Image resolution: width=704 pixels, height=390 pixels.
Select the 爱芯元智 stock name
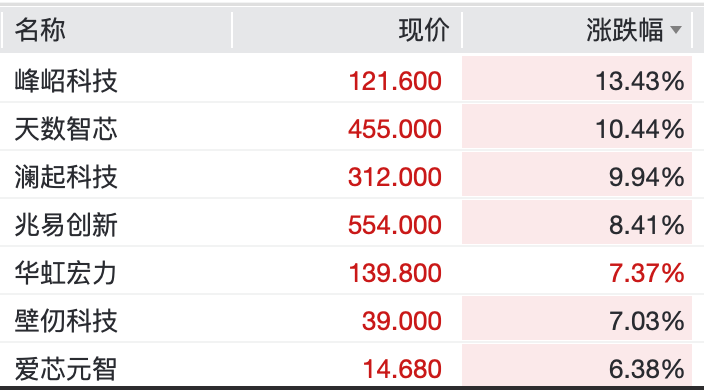(x=66, y=369)
